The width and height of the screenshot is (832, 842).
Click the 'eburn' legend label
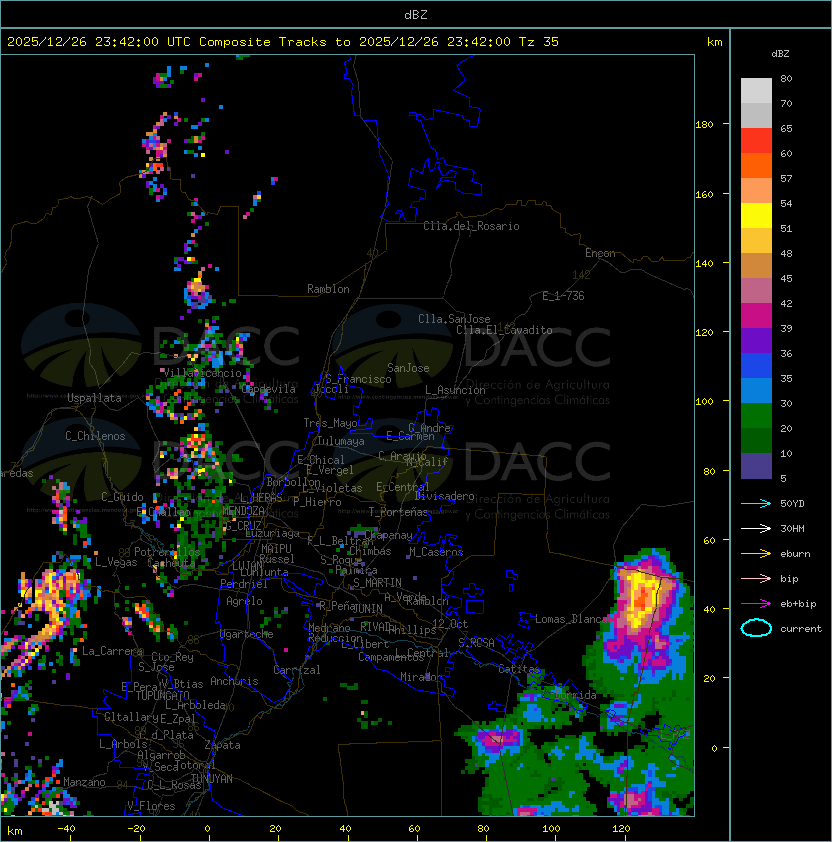[x=795, y=554]
